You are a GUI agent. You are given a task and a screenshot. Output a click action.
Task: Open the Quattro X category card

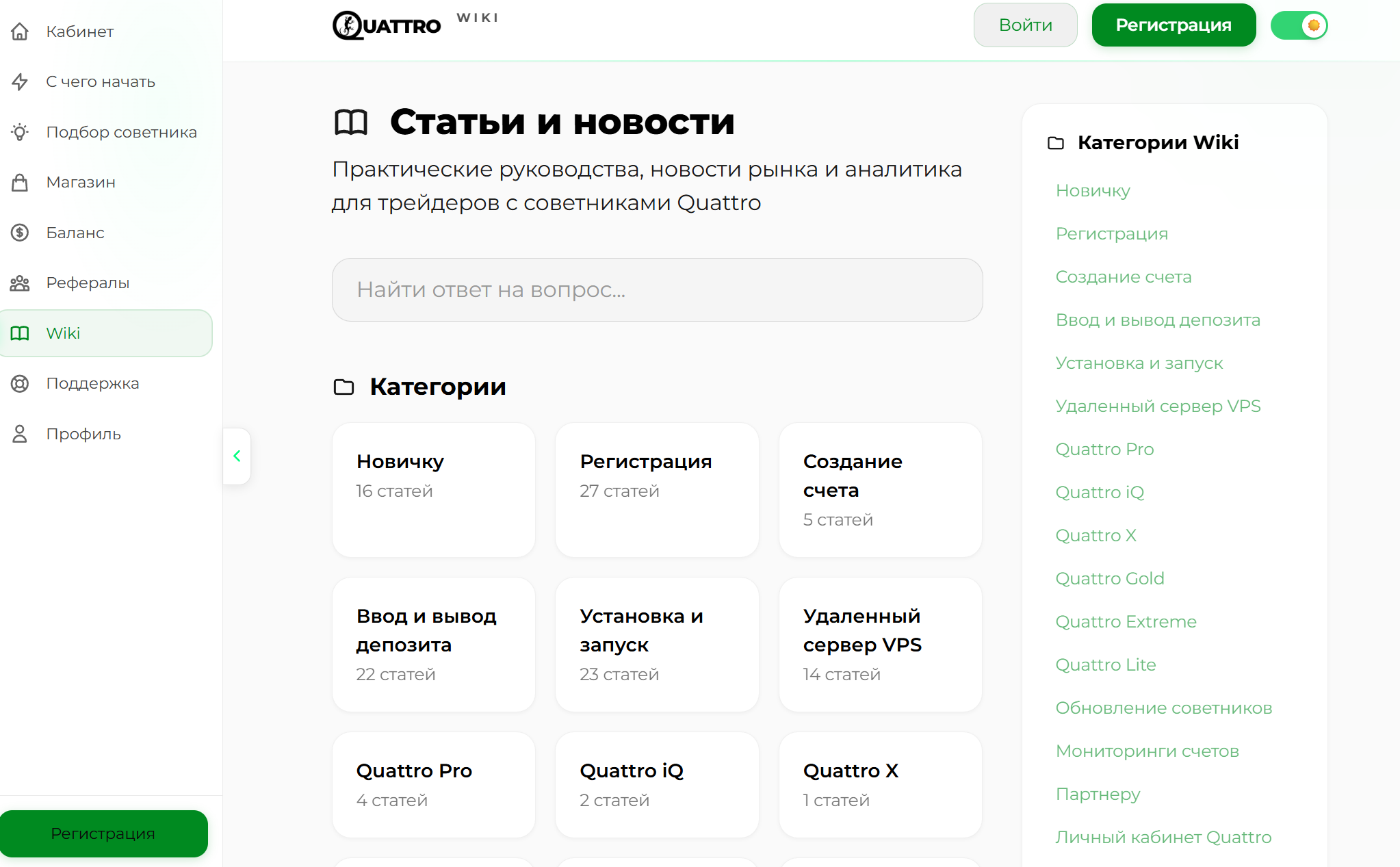(x=881, y=785)
